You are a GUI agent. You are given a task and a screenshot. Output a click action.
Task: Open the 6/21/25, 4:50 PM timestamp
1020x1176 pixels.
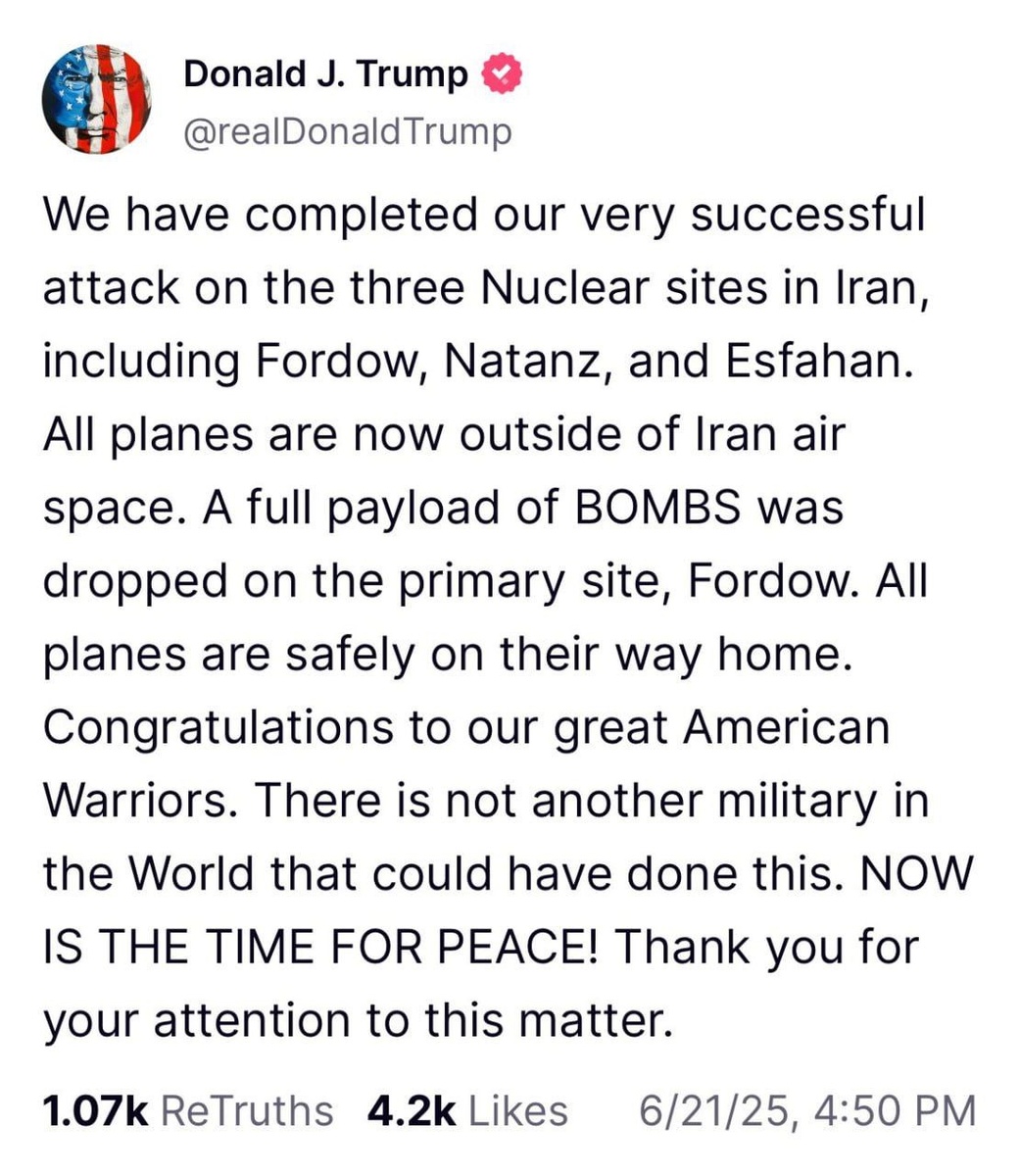coord(807,1111)
